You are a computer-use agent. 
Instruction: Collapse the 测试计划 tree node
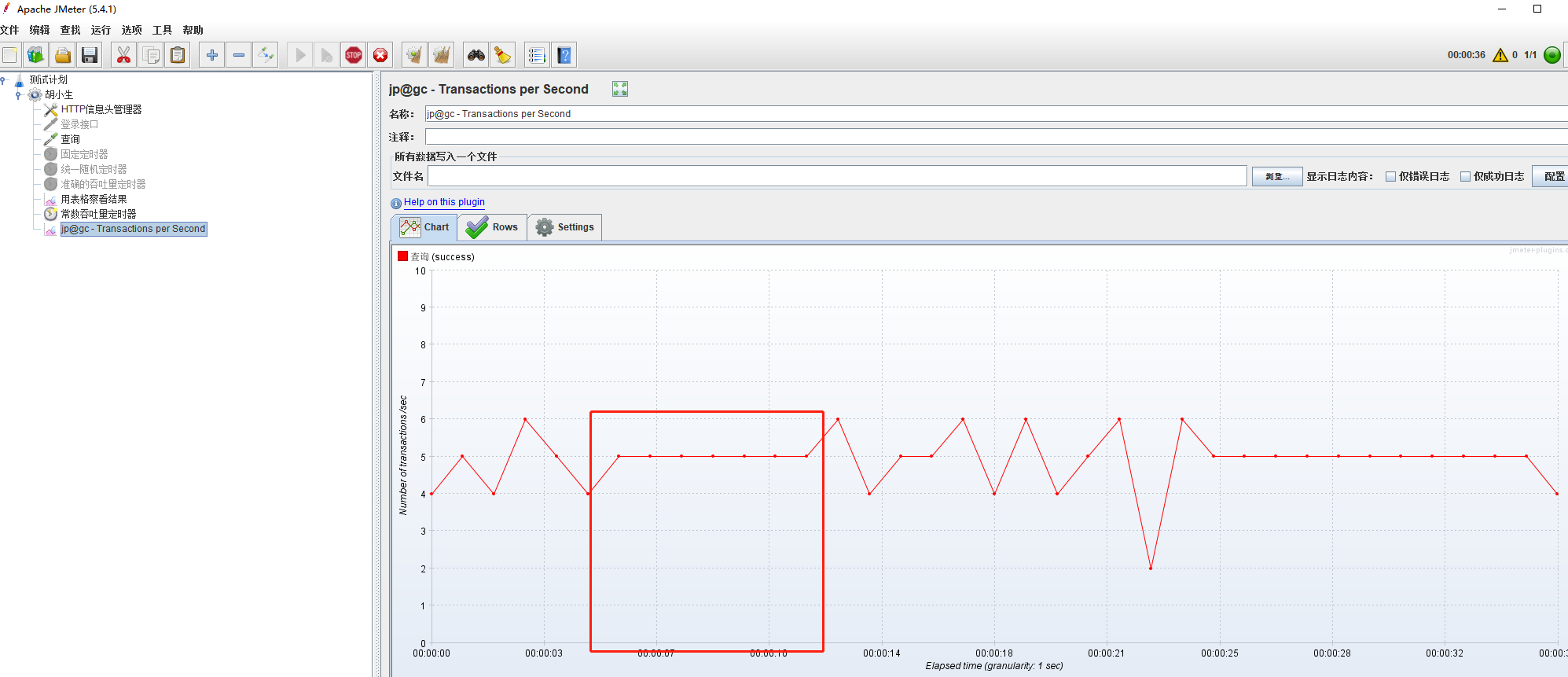[x=3, y=80]
